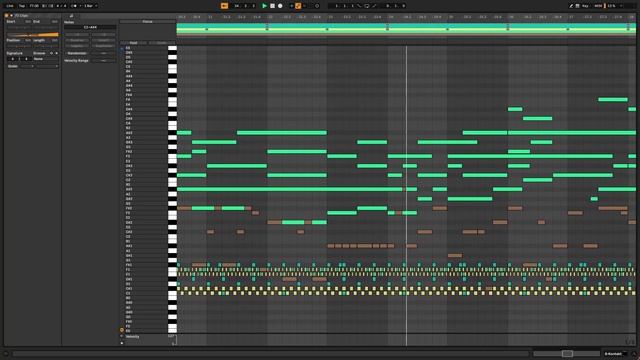
Task: Toggle the orange automation arm button
Action: (298, 6)
